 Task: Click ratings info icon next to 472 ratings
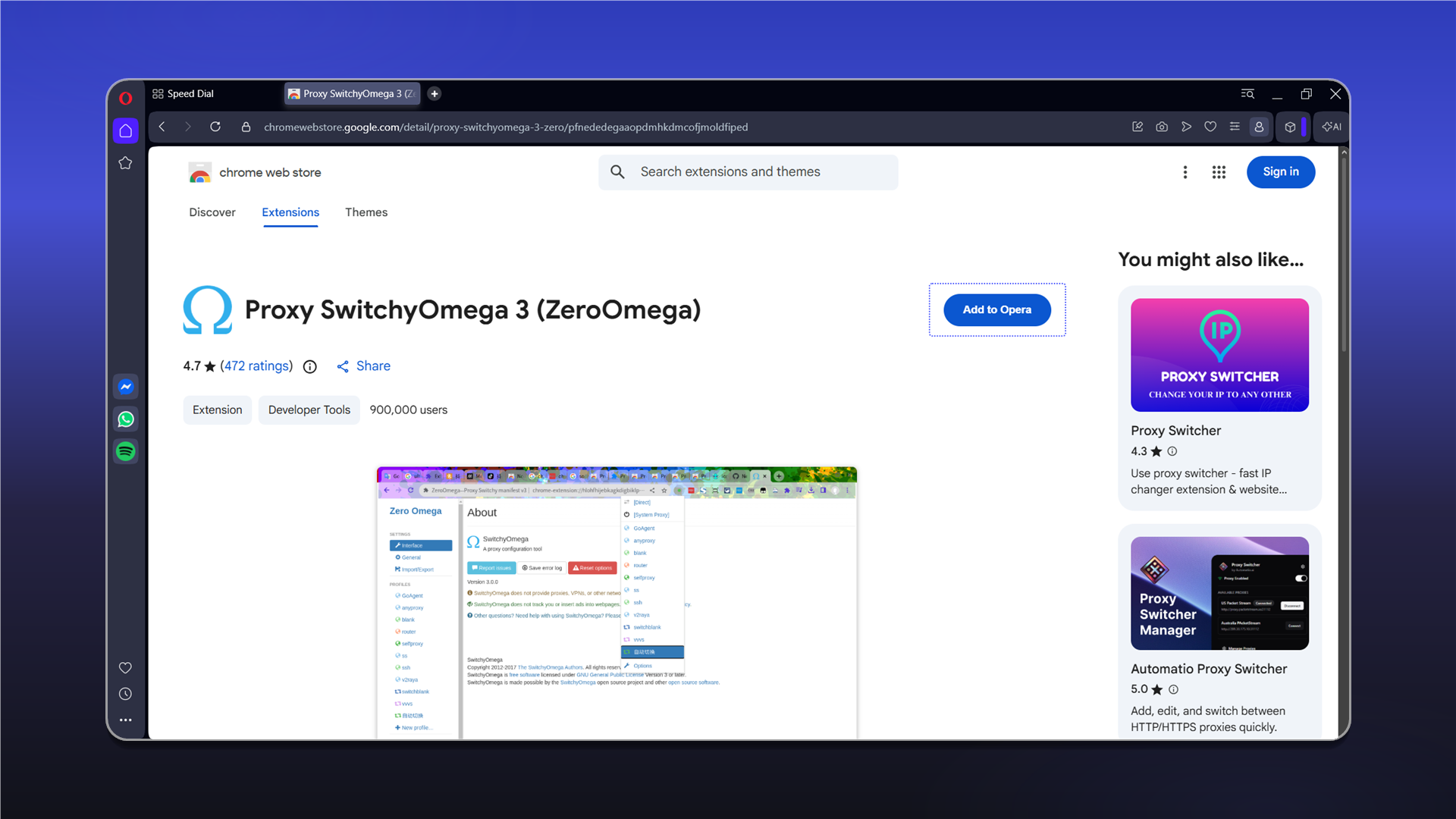click(x=310, y=367)
